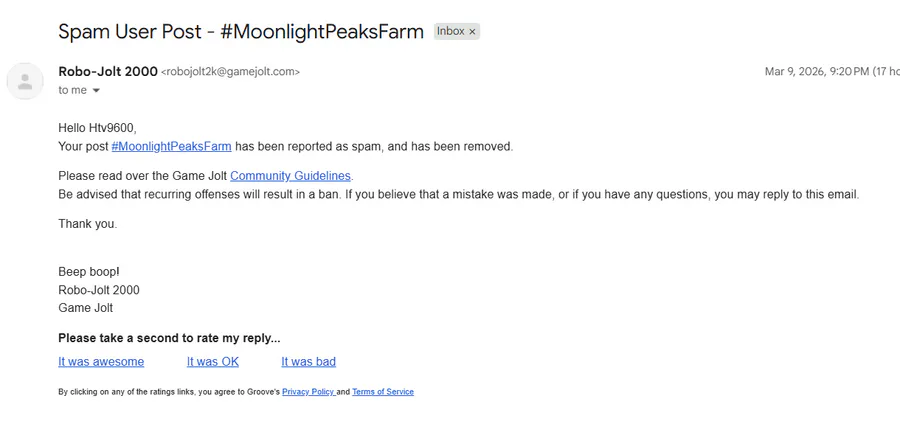Image resolution: width=900 pixels, height=424 pixels.
Task: Click the email subject heading
Action: coord(241,31)
